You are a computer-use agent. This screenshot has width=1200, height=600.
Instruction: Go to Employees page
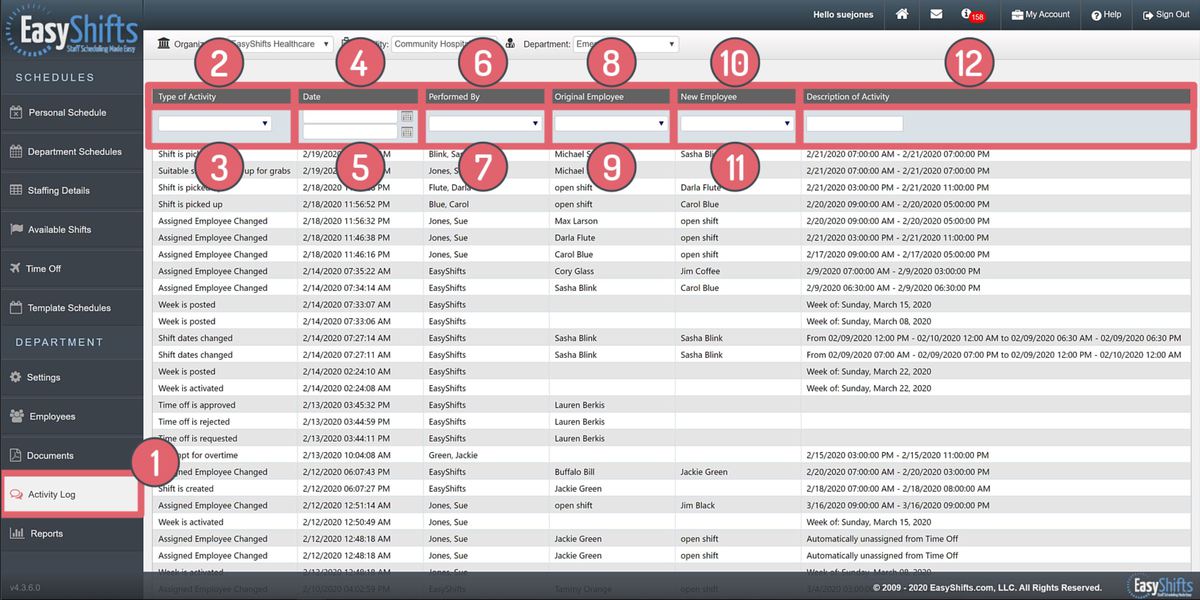71,417
